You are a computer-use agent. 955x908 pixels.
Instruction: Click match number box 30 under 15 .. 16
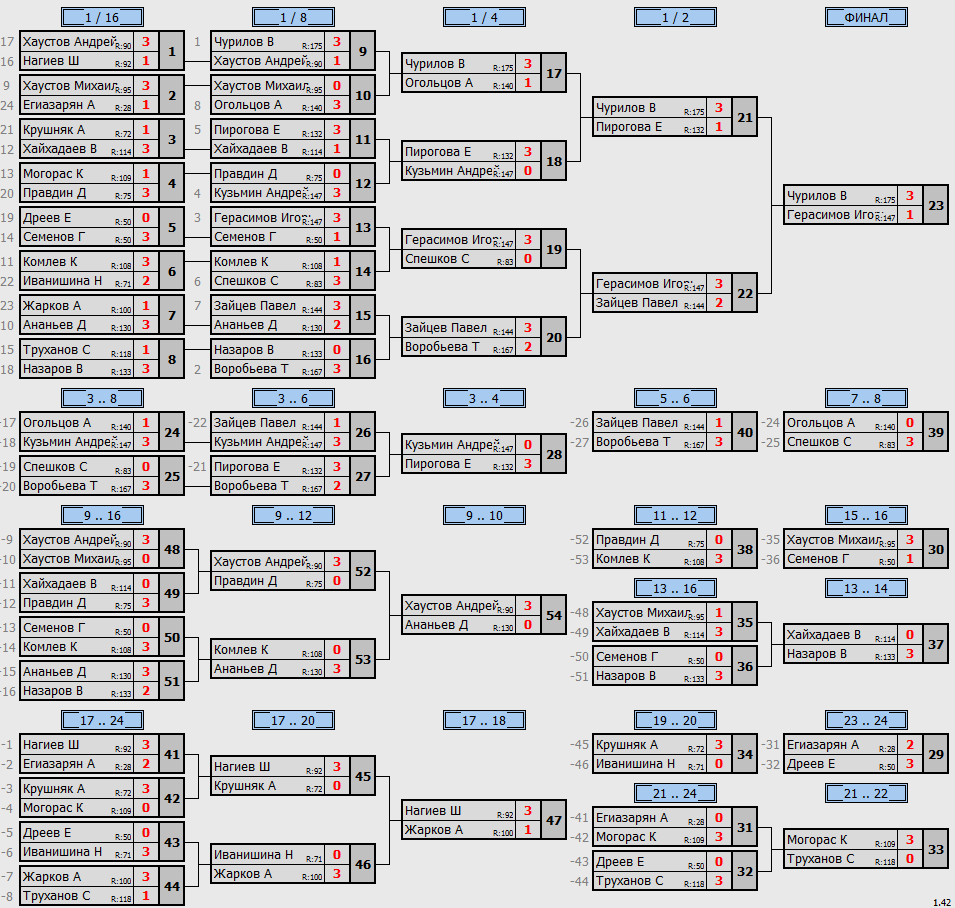(x=936, y=549)
